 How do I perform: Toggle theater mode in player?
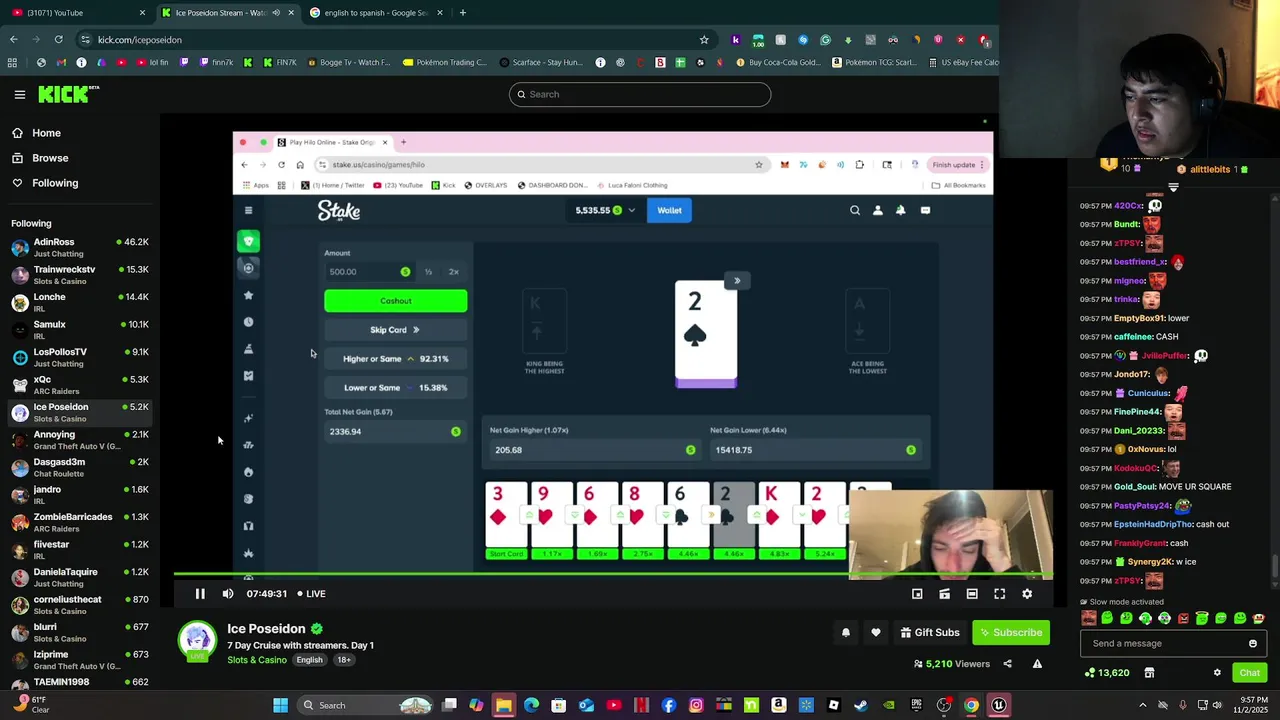coord(972,594)
